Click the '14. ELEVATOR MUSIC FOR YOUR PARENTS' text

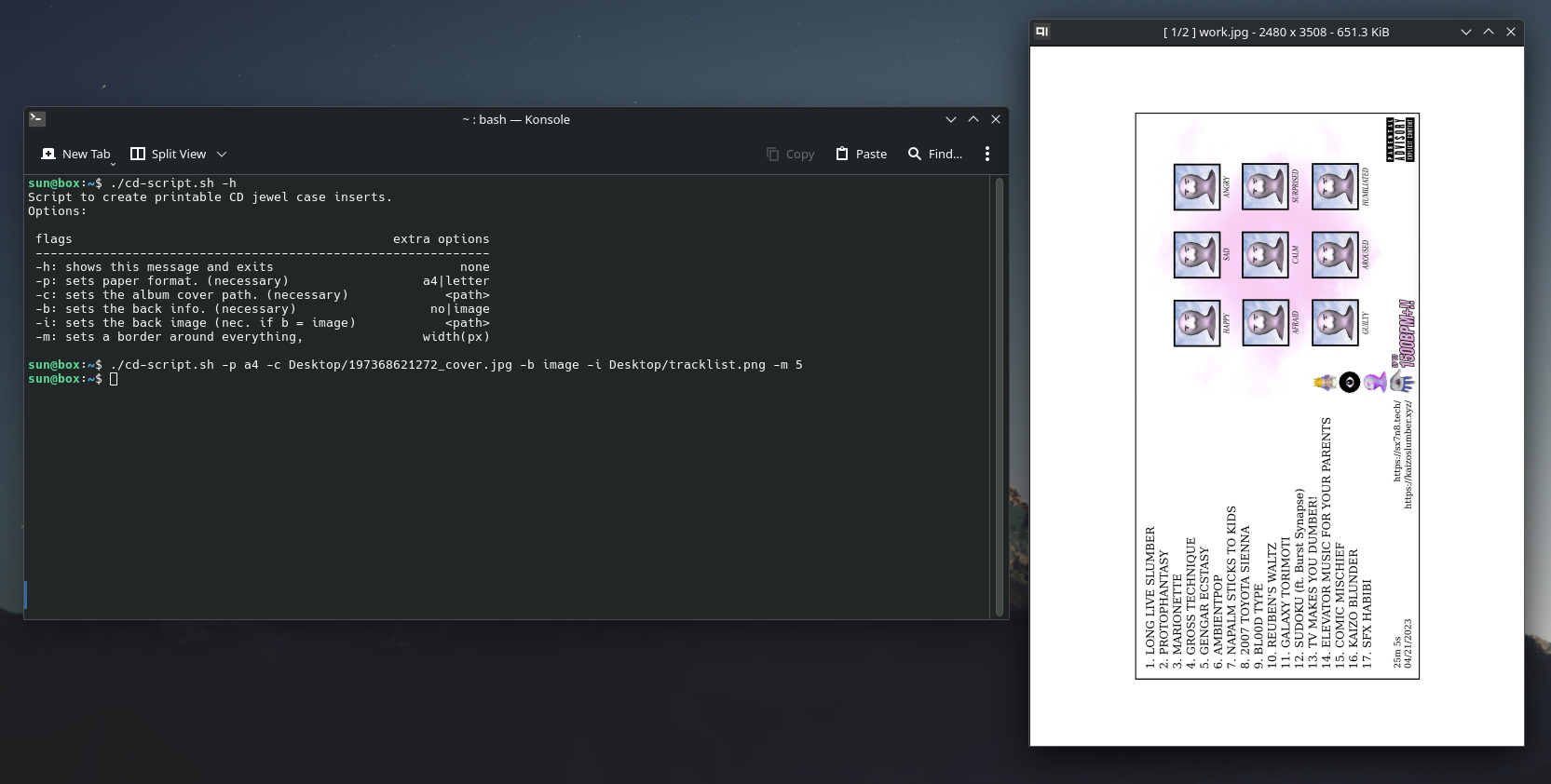(1326, 543)
